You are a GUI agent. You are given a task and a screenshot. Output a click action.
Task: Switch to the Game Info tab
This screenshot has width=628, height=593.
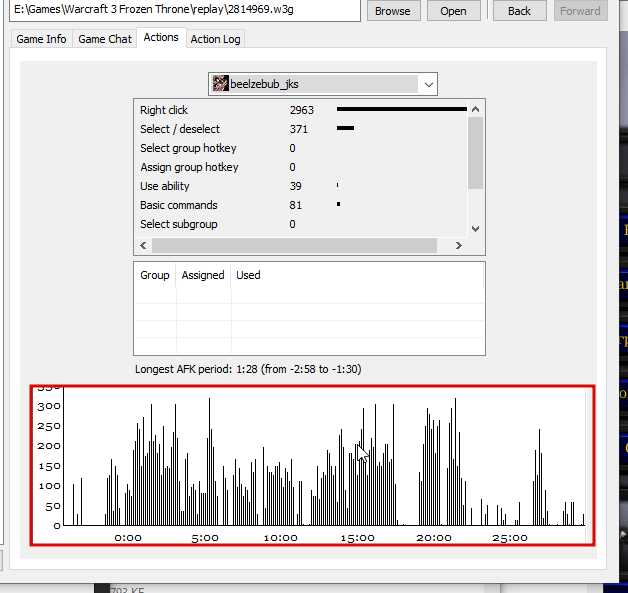tap(41, 39)
